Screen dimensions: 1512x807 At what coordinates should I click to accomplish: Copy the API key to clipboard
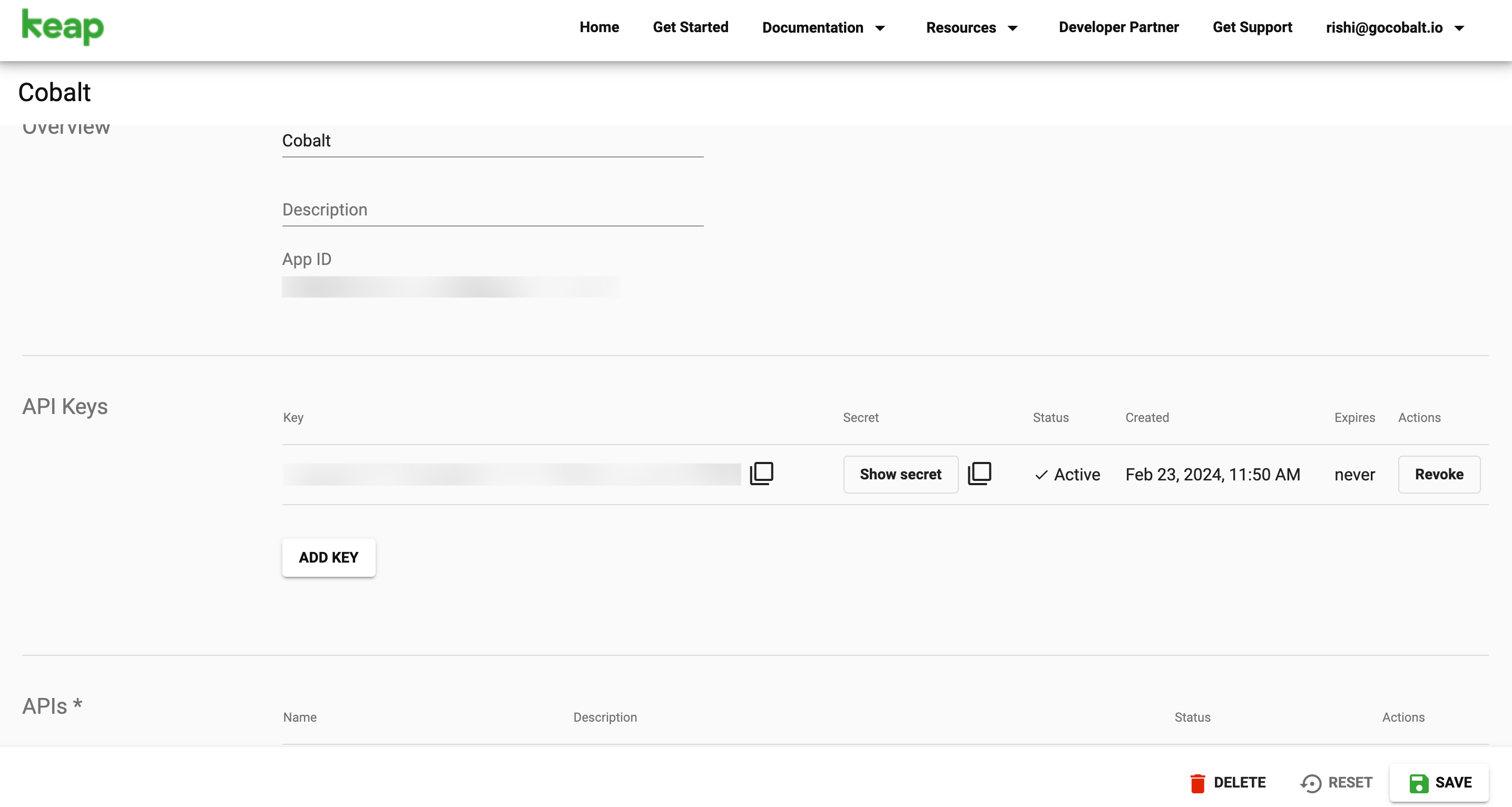click(x=761, y=474)
